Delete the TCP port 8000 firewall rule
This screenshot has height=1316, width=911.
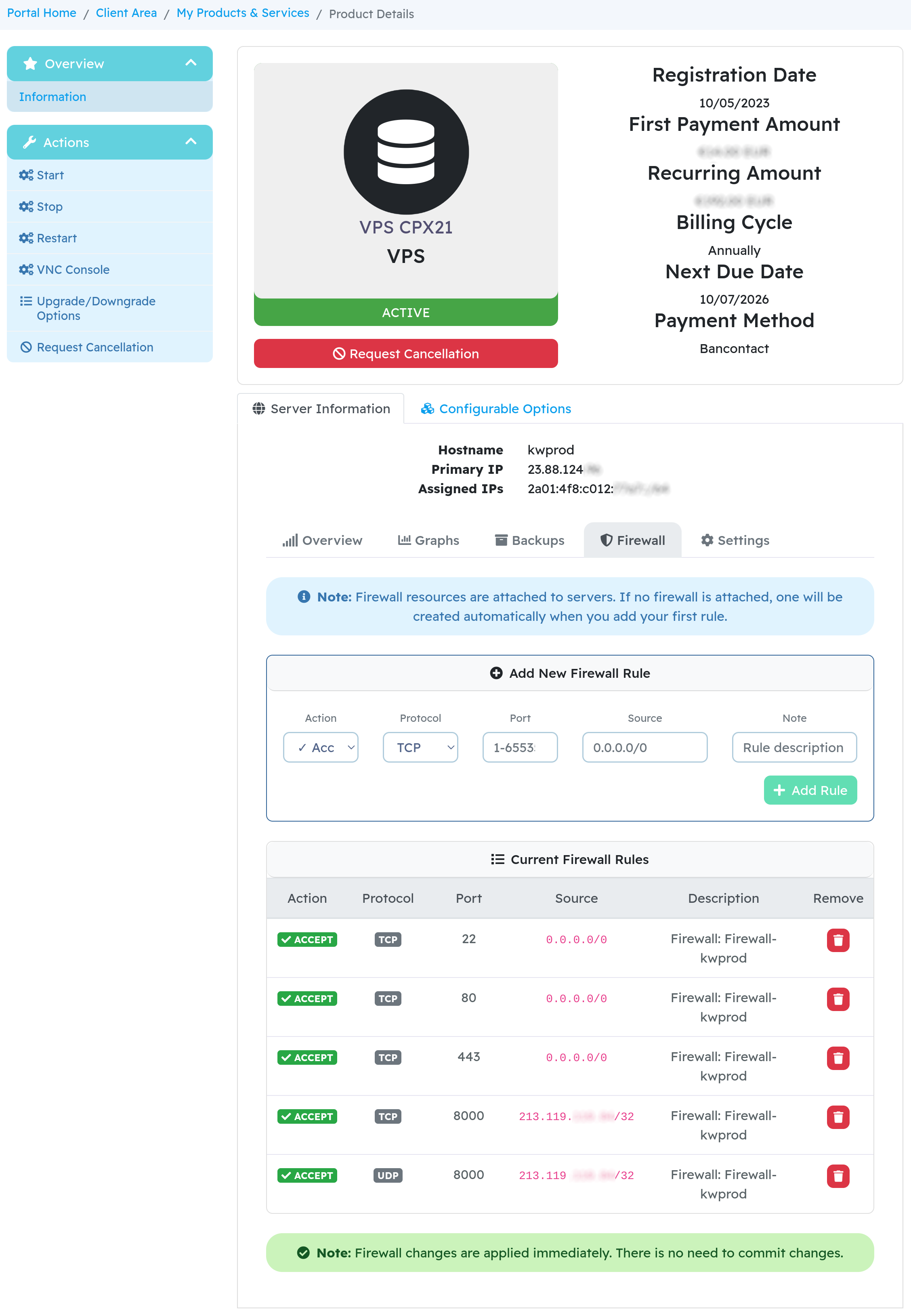tap(838, 1117)
